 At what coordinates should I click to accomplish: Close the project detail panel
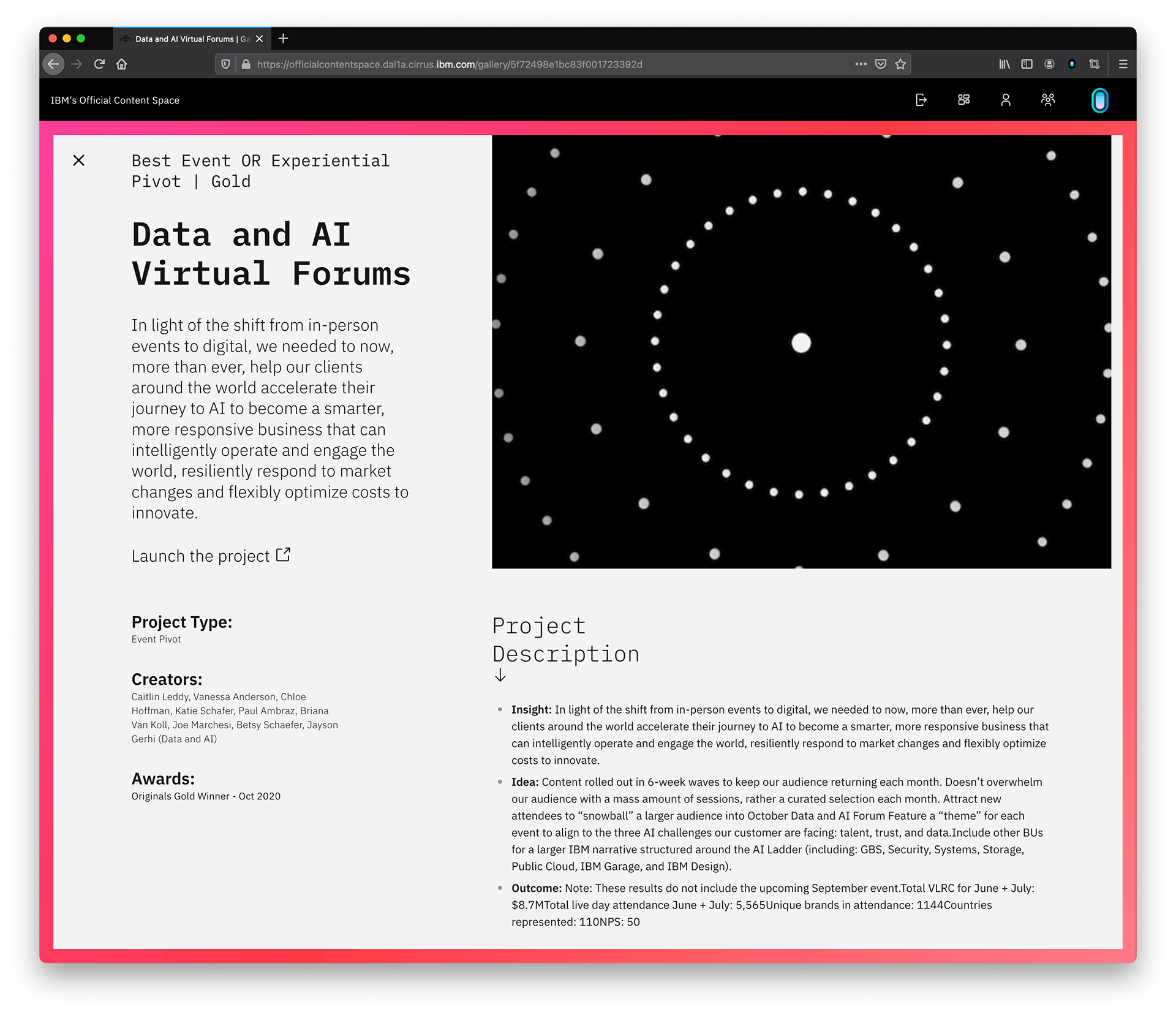click(x=79, y=160)
